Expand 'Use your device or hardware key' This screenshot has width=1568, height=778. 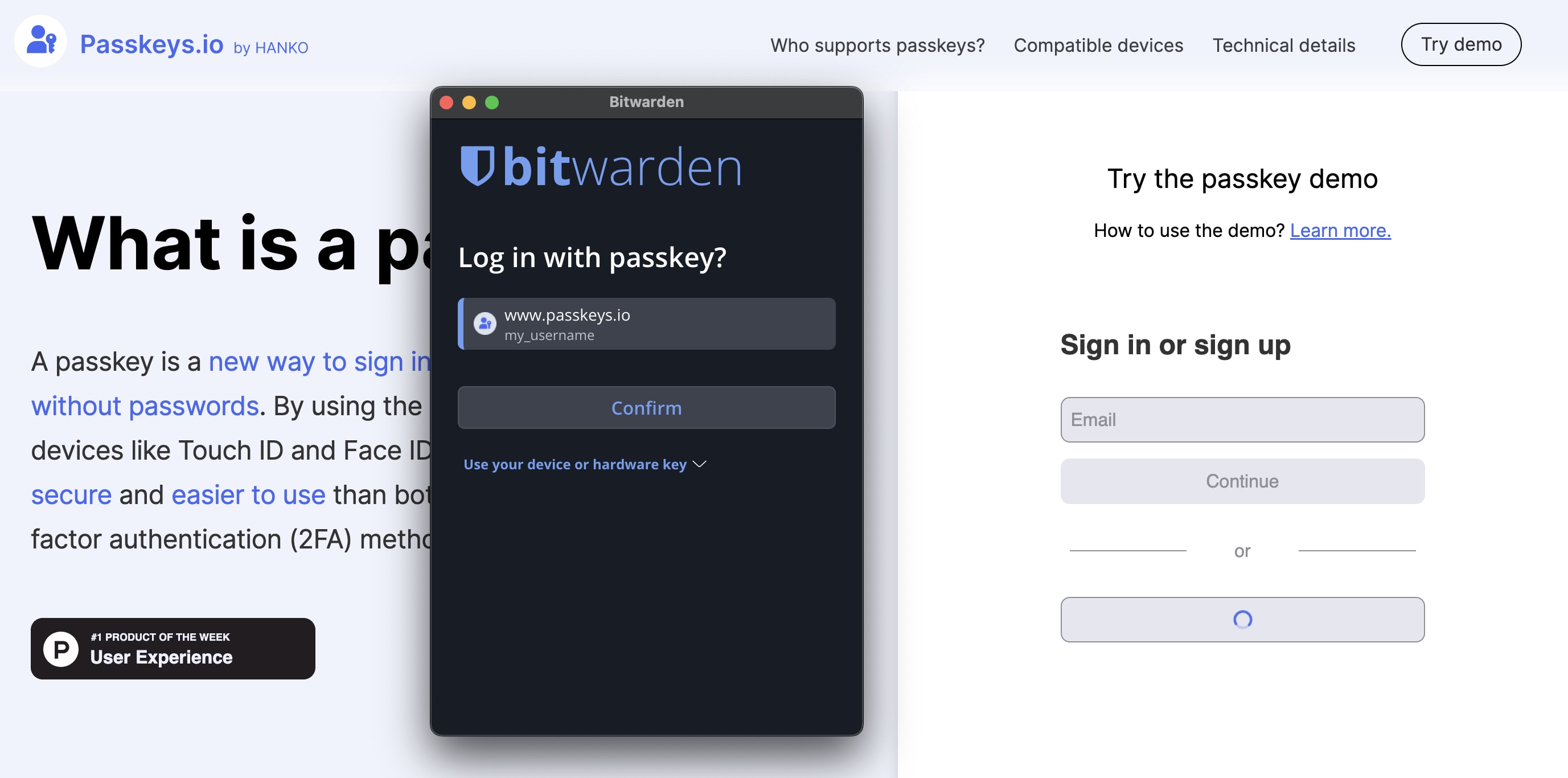(585, 463)
